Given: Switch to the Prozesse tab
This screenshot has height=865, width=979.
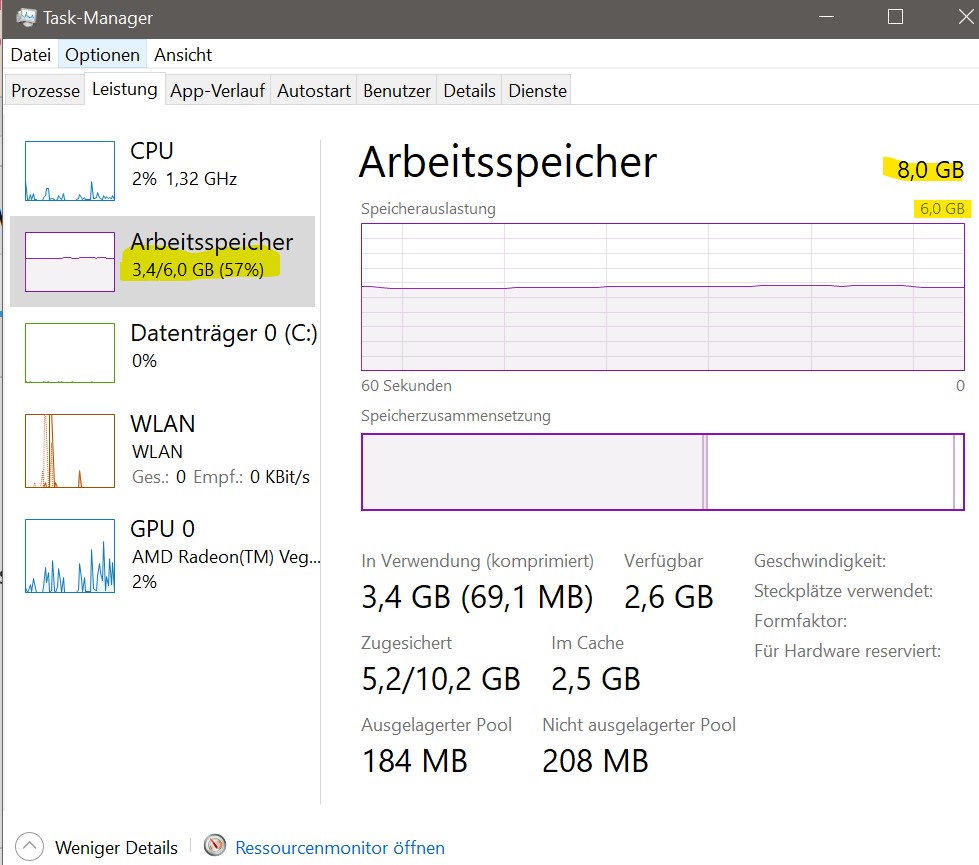Looking at the screenshot, I should [x=45, y=91].
